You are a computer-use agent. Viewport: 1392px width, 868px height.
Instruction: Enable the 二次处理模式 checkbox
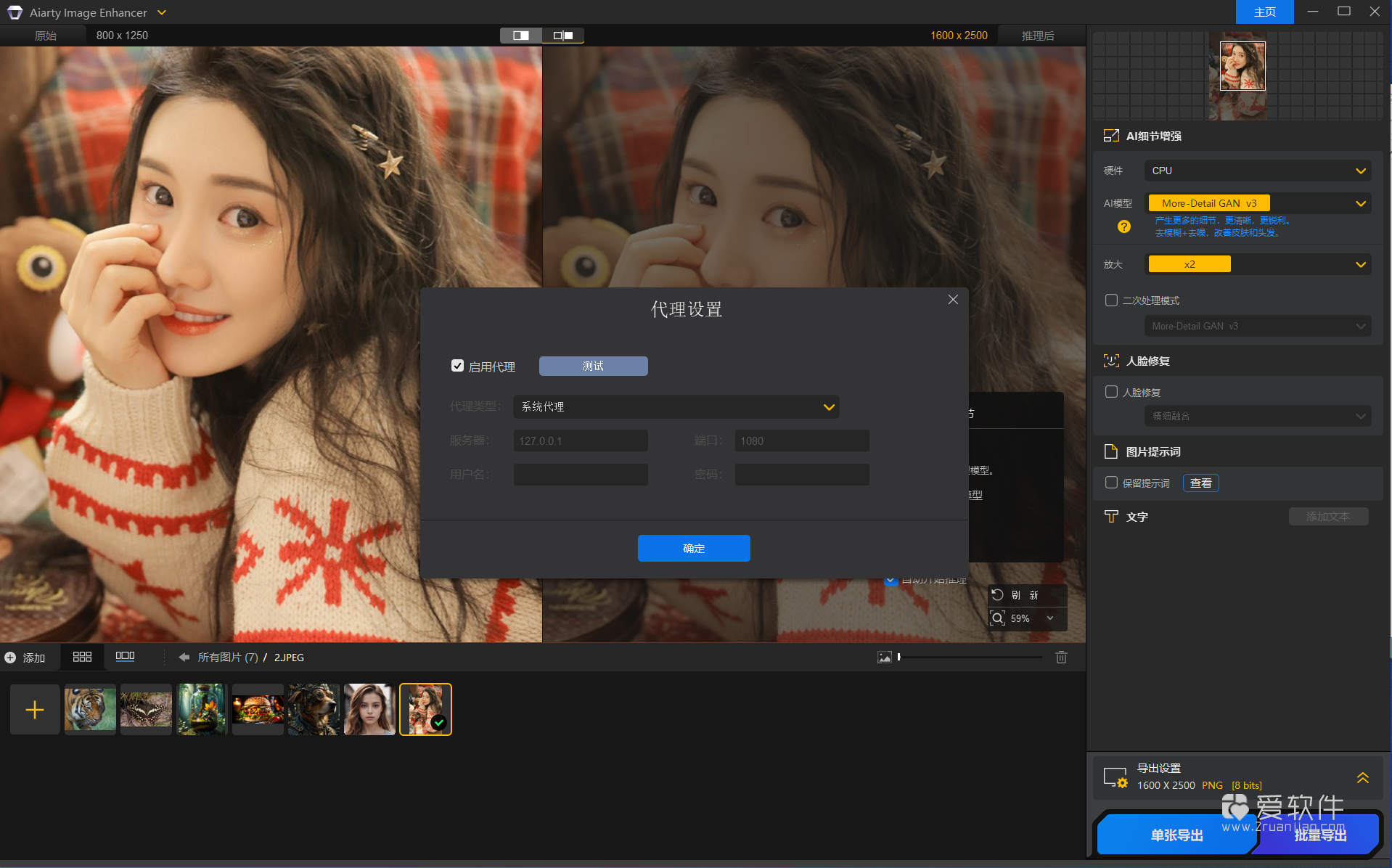tap(1111, 300)
